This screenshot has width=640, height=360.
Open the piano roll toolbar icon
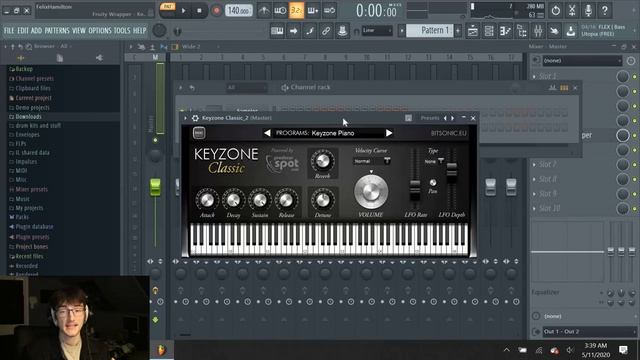pyautogui.click(x=505, y=31)
